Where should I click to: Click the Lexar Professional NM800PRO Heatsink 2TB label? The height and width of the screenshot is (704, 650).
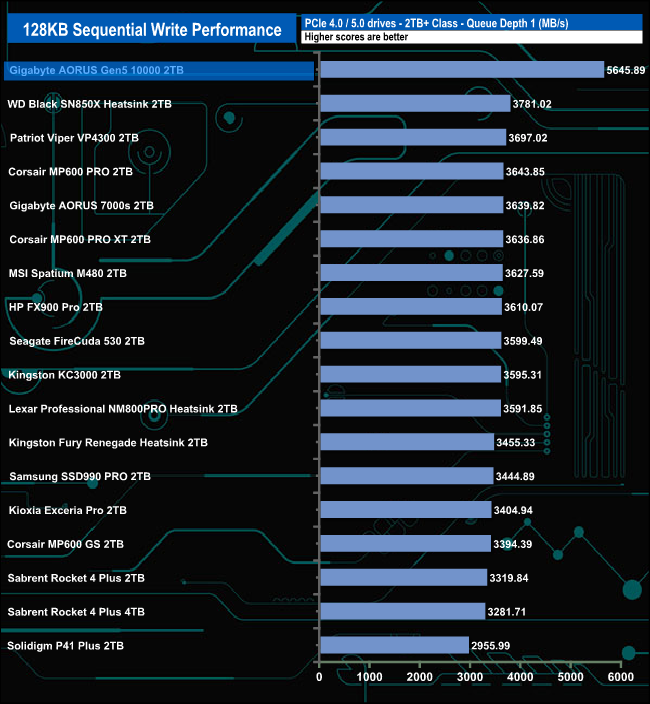[x=123, y=409]
